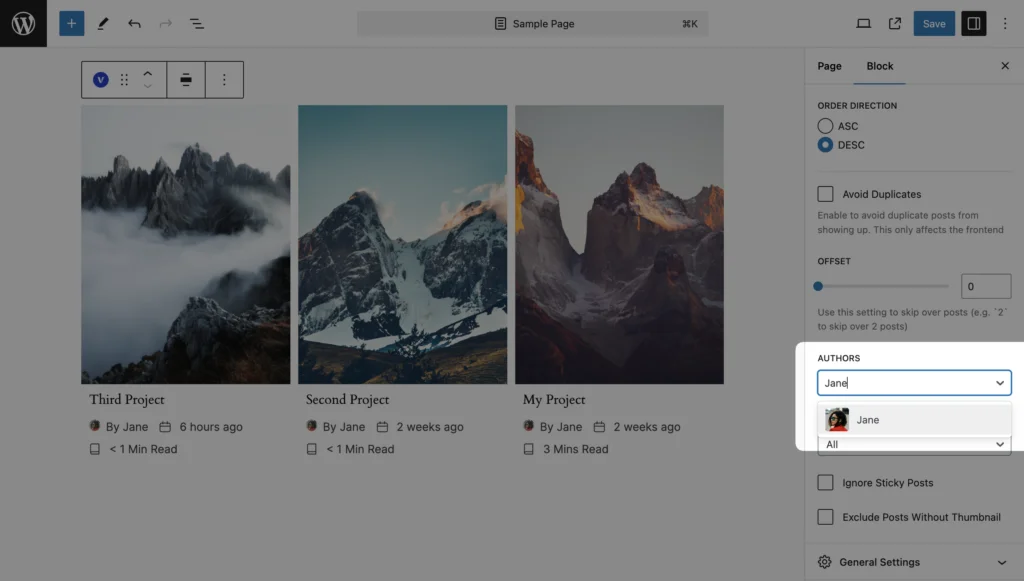Open the desktop preview view options
Viewport: 1024px width, 581px height.
click(x=863, y=24)
